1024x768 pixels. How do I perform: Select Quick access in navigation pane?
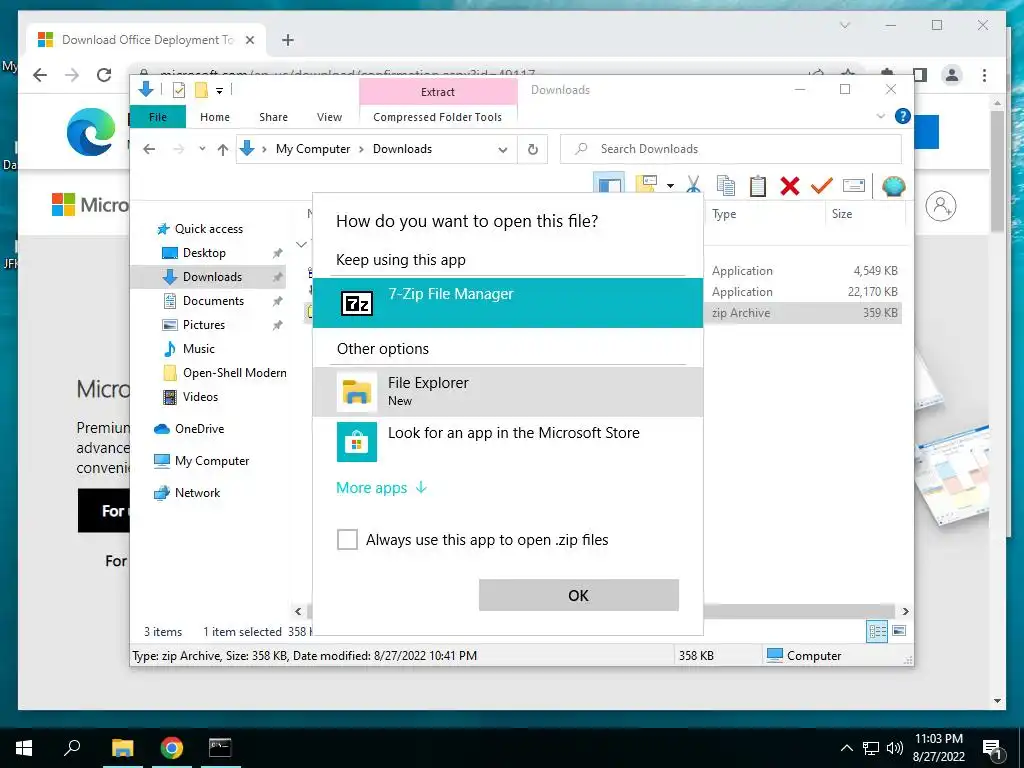tap(209, 229)
